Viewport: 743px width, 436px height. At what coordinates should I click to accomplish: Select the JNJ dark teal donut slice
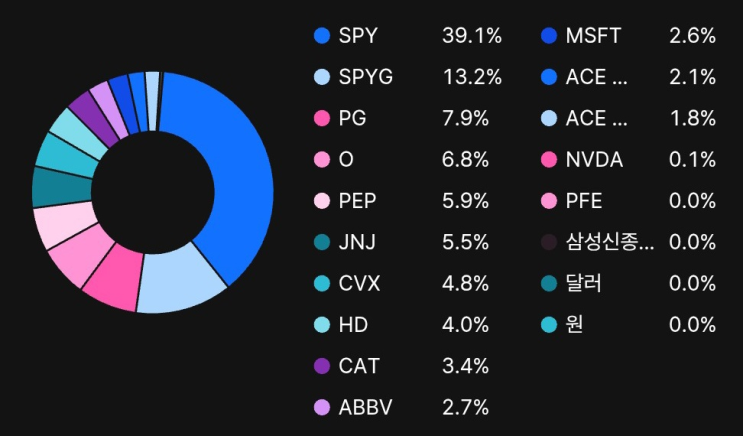point(49,187)
